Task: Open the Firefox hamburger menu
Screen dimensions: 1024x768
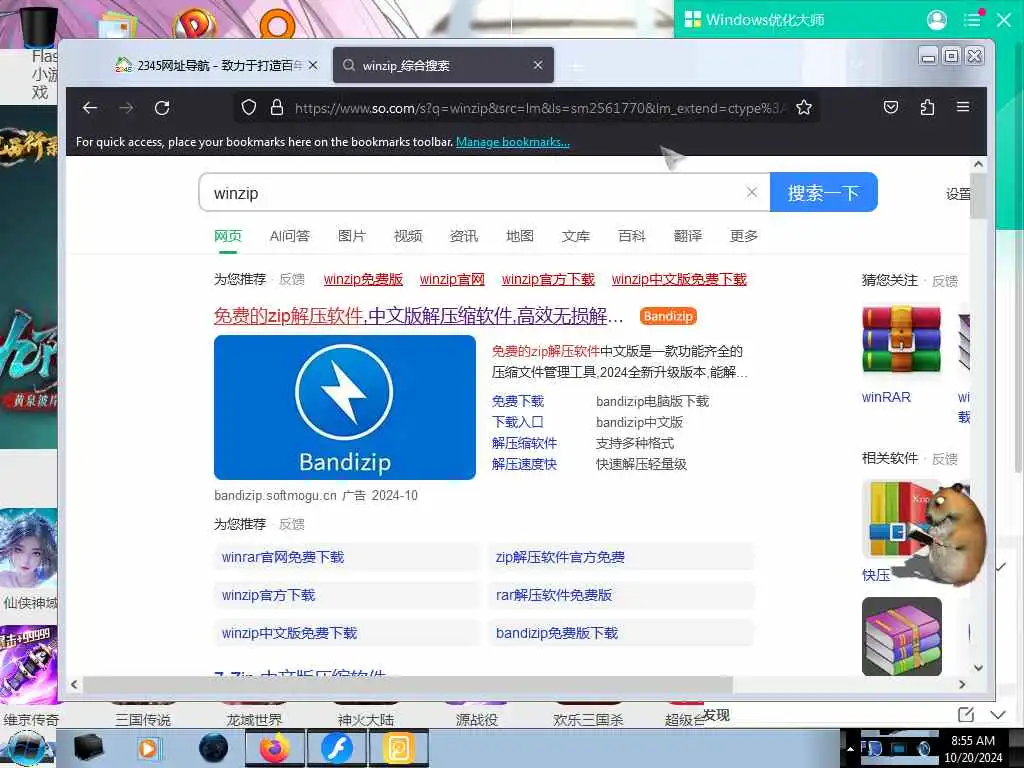Action: click(x=963, y=107)
